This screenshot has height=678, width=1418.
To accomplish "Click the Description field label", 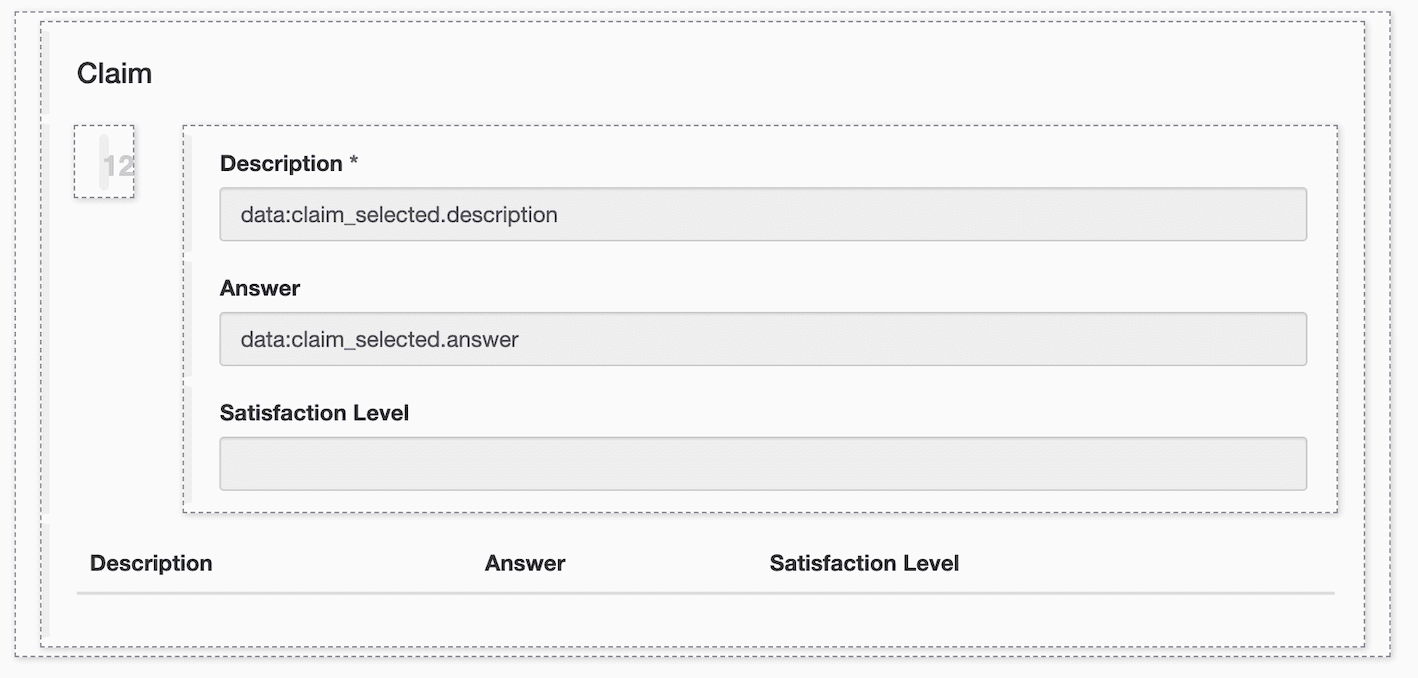I will tap(280, 163).
